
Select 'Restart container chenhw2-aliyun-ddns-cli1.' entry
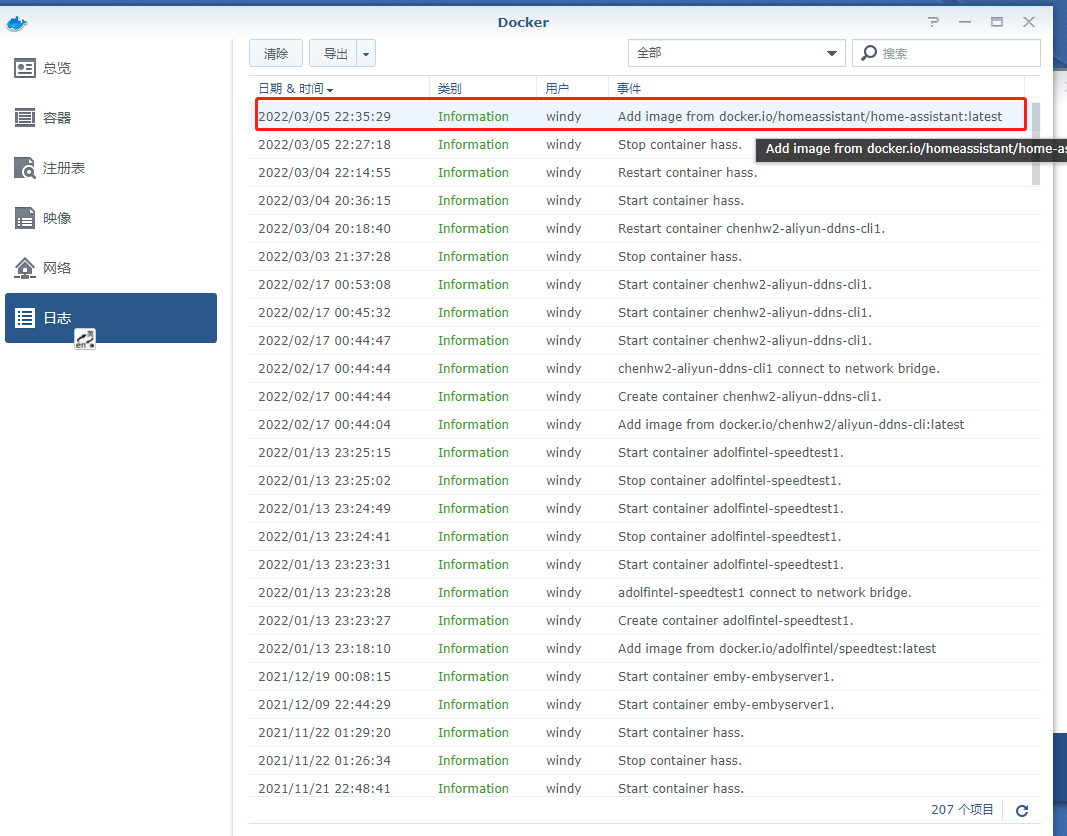click(x=644, y=229)
